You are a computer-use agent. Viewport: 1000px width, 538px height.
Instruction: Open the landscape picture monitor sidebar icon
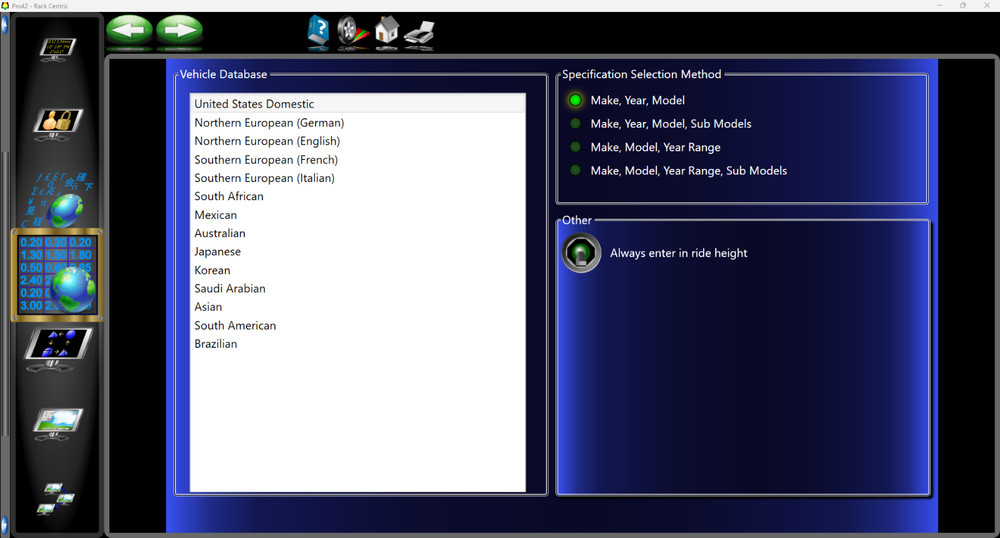pos(57,421)
